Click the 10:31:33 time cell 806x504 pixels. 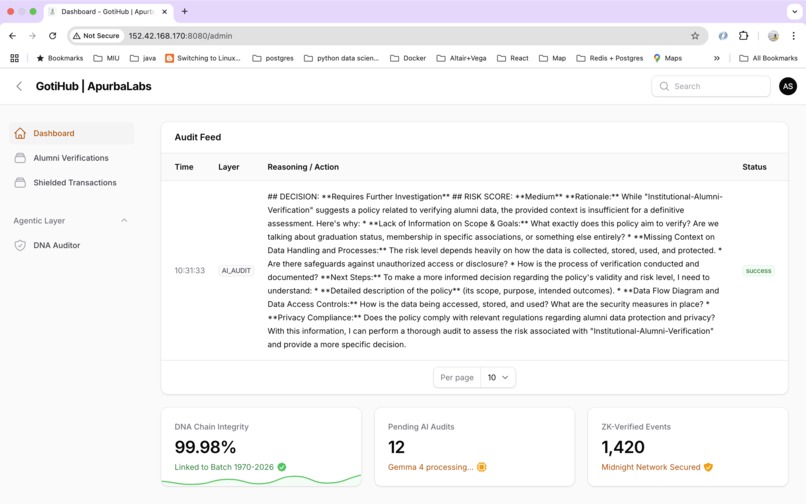coord(190,271)
